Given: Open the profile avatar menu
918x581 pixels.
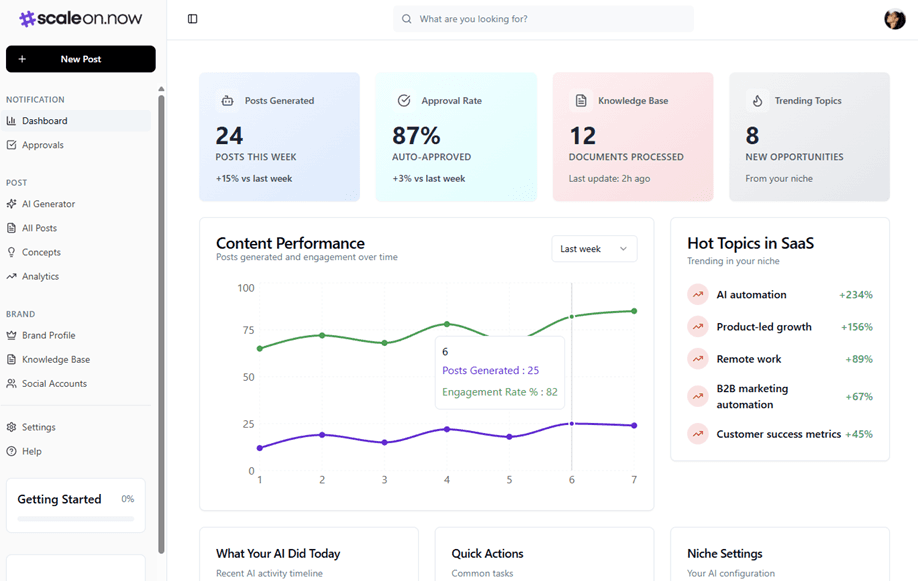Looking at the screenshot, I should (x=894, y=18).
